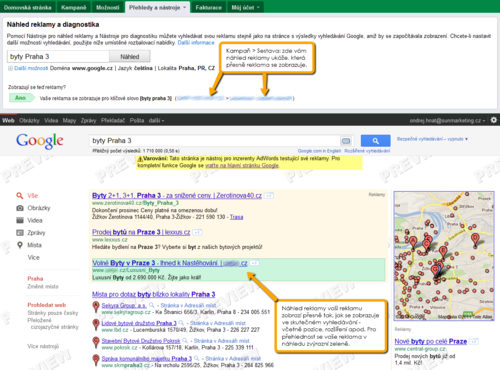Click Změnit místo in the sidebar

click(x=43, y=287)
